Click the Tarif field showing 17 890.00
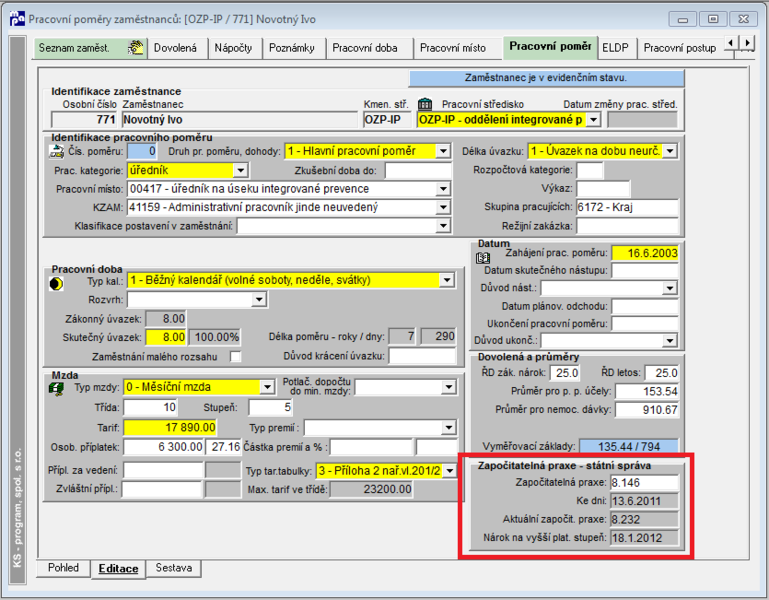 pos(170,427)
